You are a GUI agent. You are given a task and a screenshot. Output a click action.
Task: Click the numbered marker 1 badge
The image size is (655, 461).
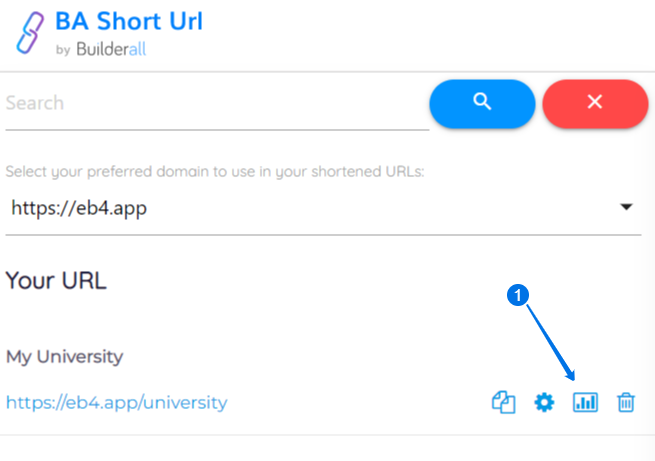point(518,295)
